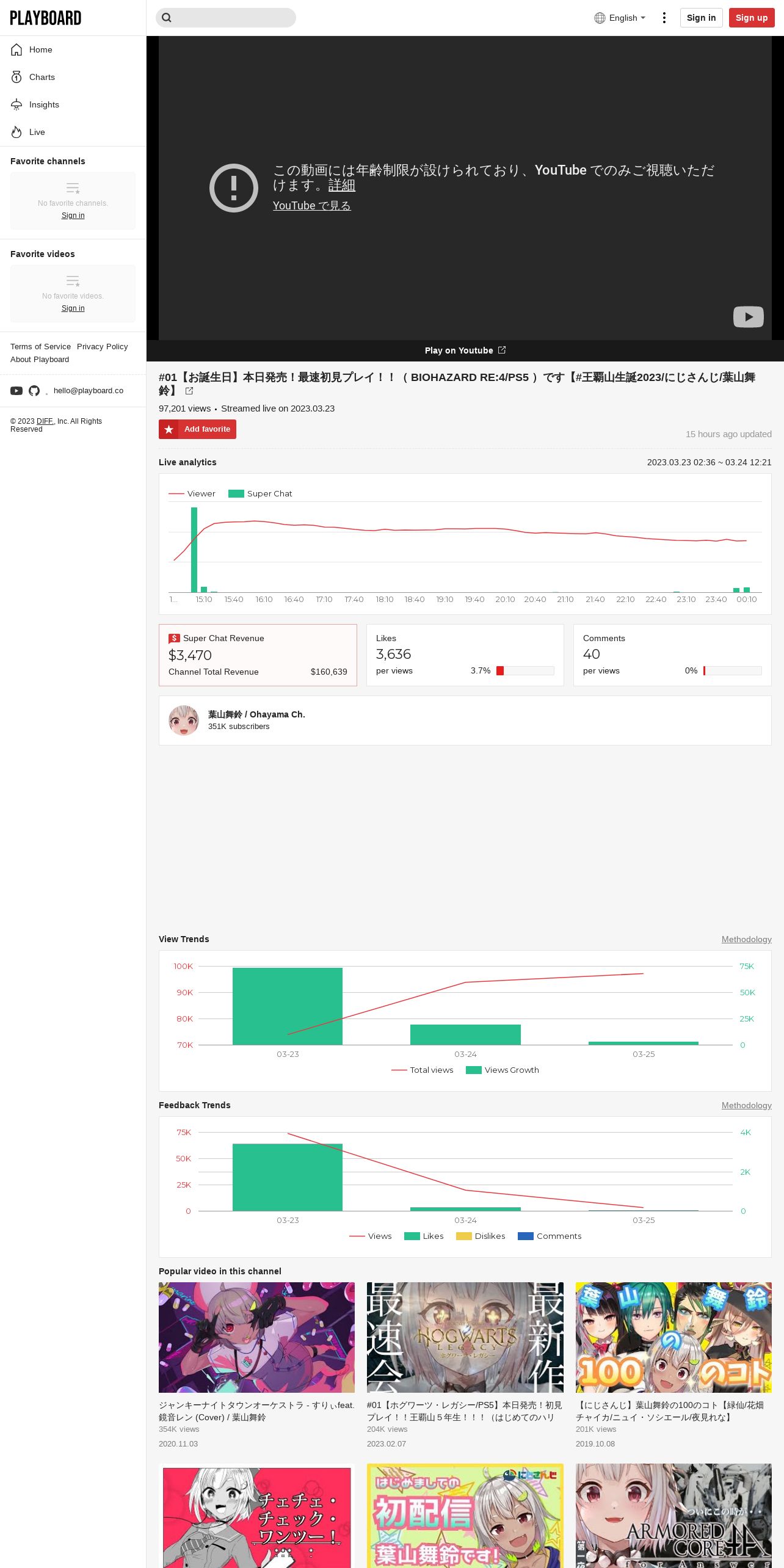Open View Trends Methodology link
Image resolution: width=784 pixels, height=1568 pixels.
[747, 939]
